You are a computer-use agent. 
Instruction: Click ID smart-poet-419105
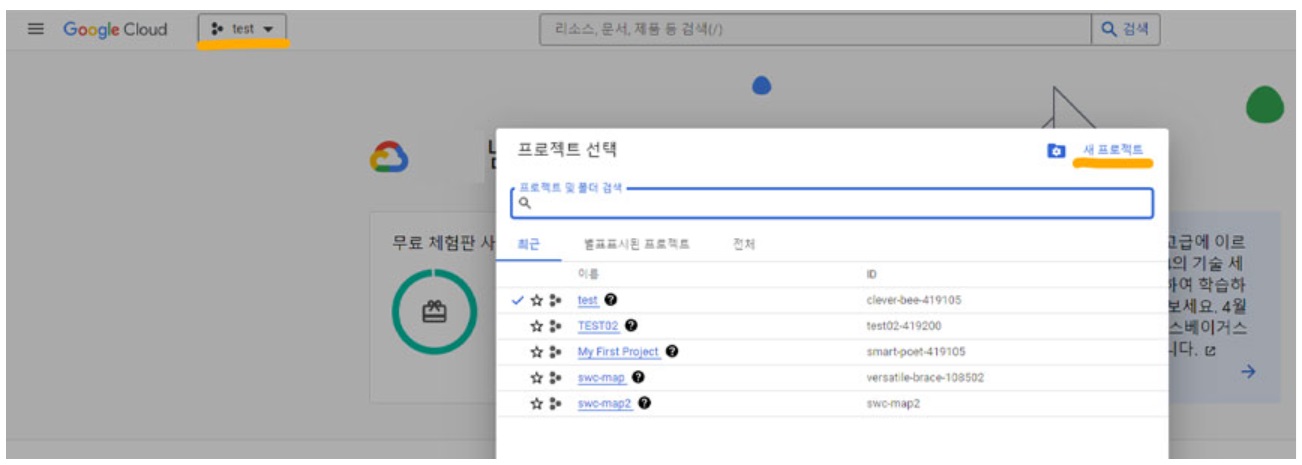pos(916,352)
